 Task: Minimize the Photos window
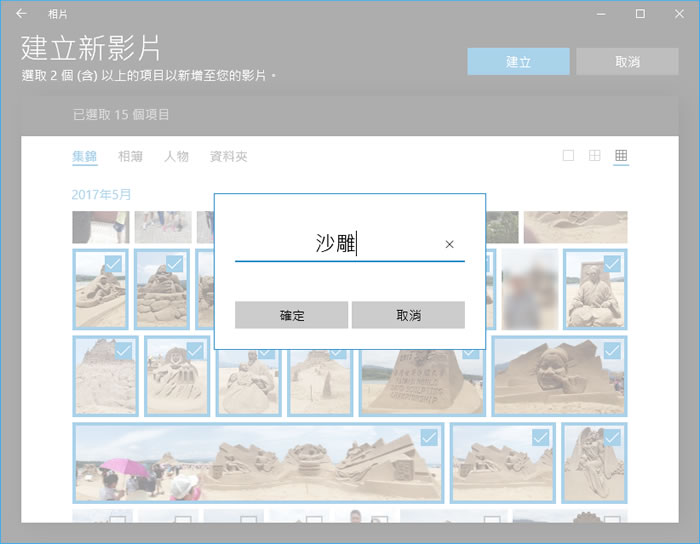click(601, 14)
